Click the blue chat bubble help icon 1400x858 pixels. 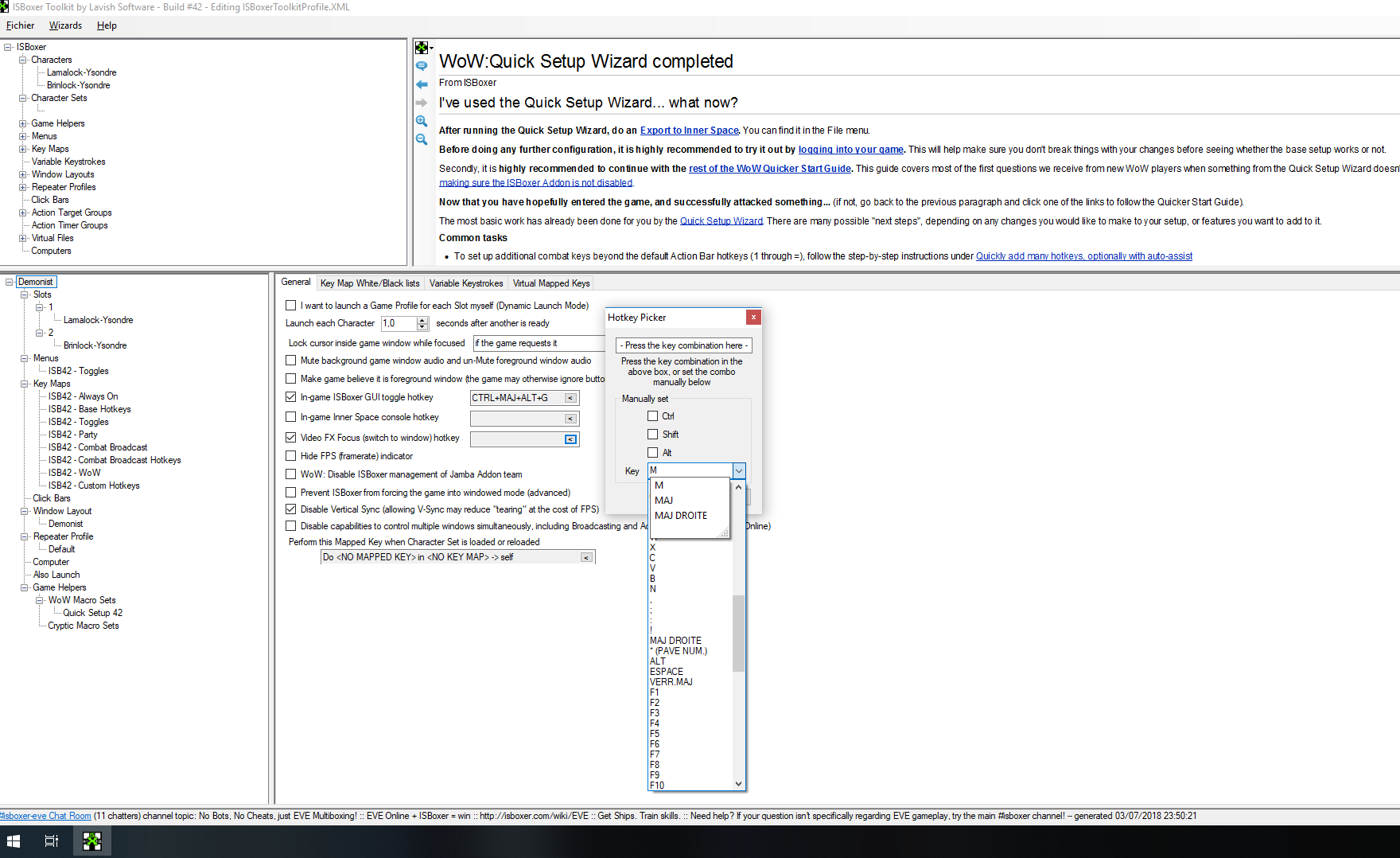tap(422, 66)
